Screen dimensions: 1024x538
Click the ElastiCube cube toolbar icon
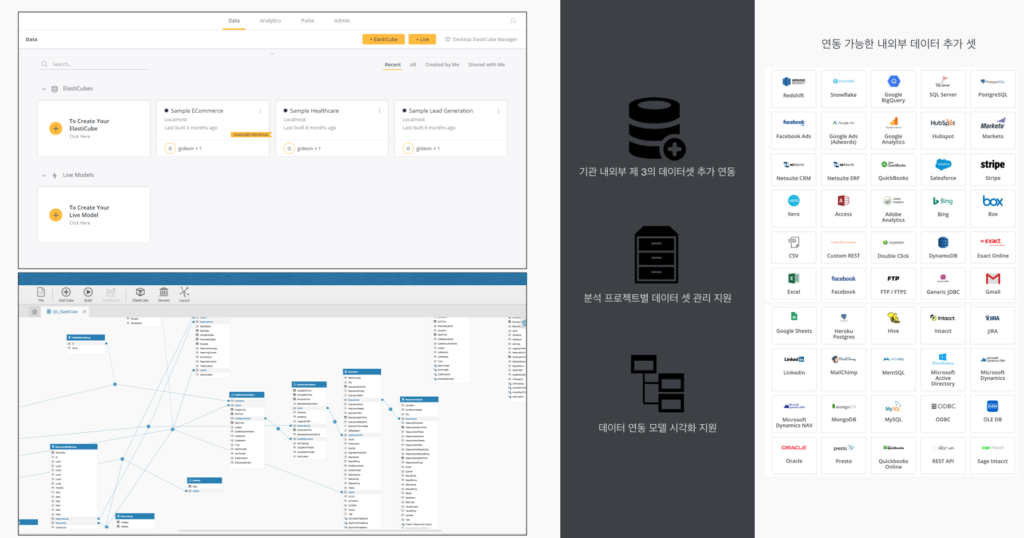pyautogui.click(x=140, y=294)
